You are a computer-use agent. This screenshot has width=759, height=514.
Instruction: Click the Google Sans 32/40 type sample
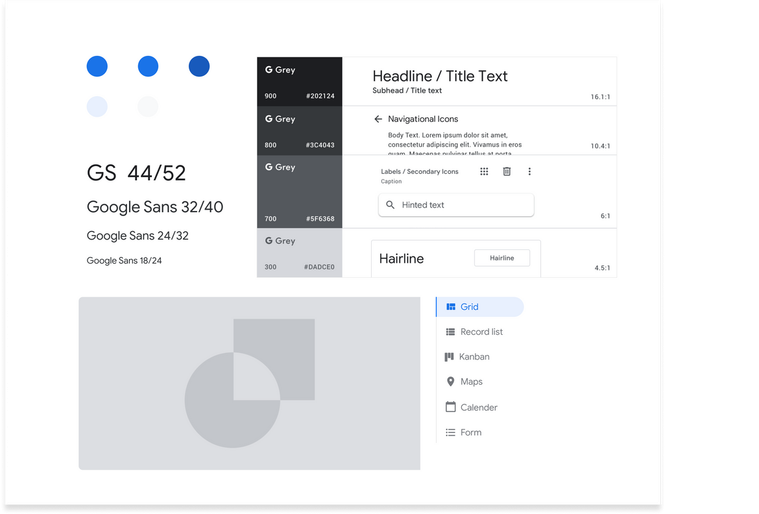pos(155,207)
